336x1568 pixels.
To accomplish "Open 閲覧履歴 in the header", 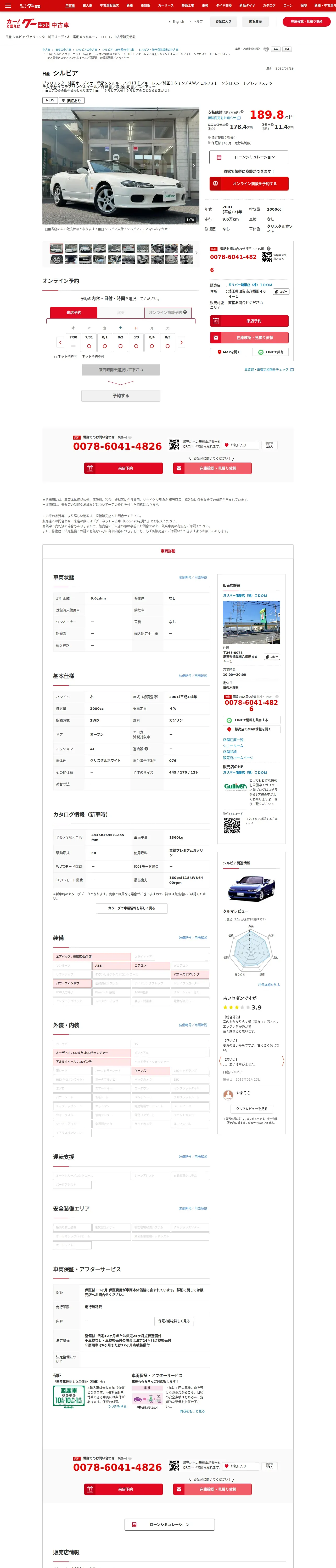I will (x=255, y=21).
